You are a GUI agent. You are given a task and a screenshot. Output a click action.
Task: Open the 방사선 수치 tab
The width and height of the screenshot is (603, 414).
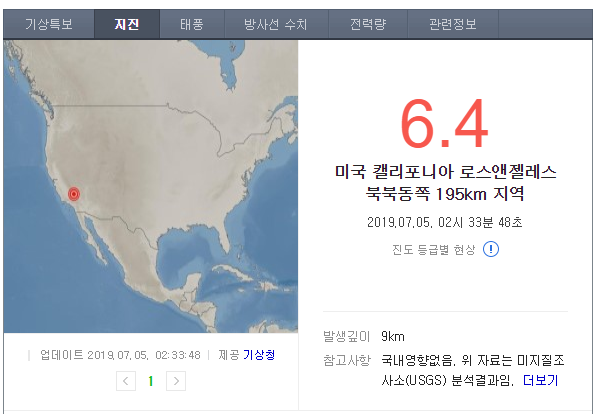pyautogui.click(x=276, y=24)
